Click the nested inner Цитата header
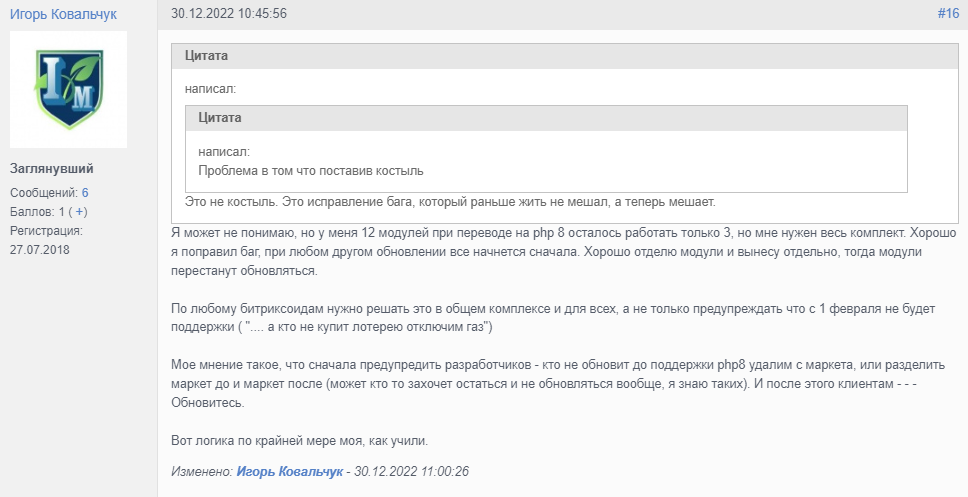This screenshot has width=968, height=497. (x=546, y=118)
